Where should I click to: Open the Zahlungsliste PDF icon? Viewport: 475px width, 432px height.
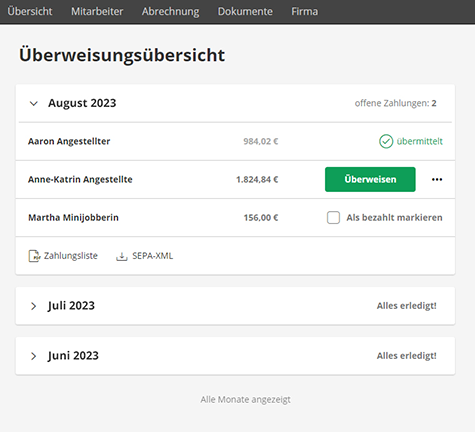(x=34, y=256)
